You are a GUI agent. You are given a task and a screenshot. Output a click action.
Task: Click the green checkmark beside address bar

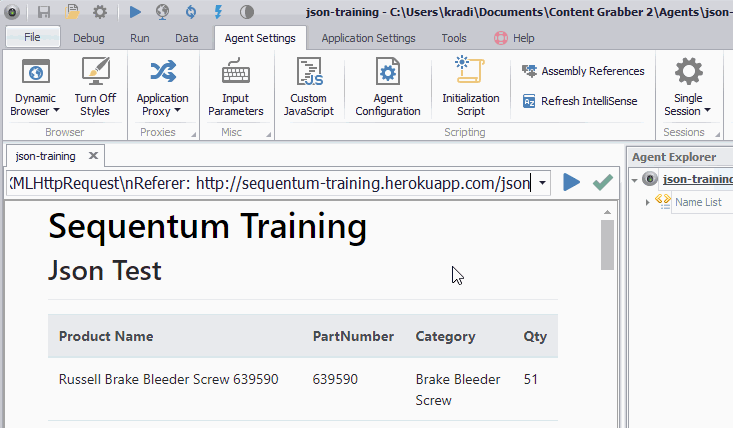(x=602, y=182)
